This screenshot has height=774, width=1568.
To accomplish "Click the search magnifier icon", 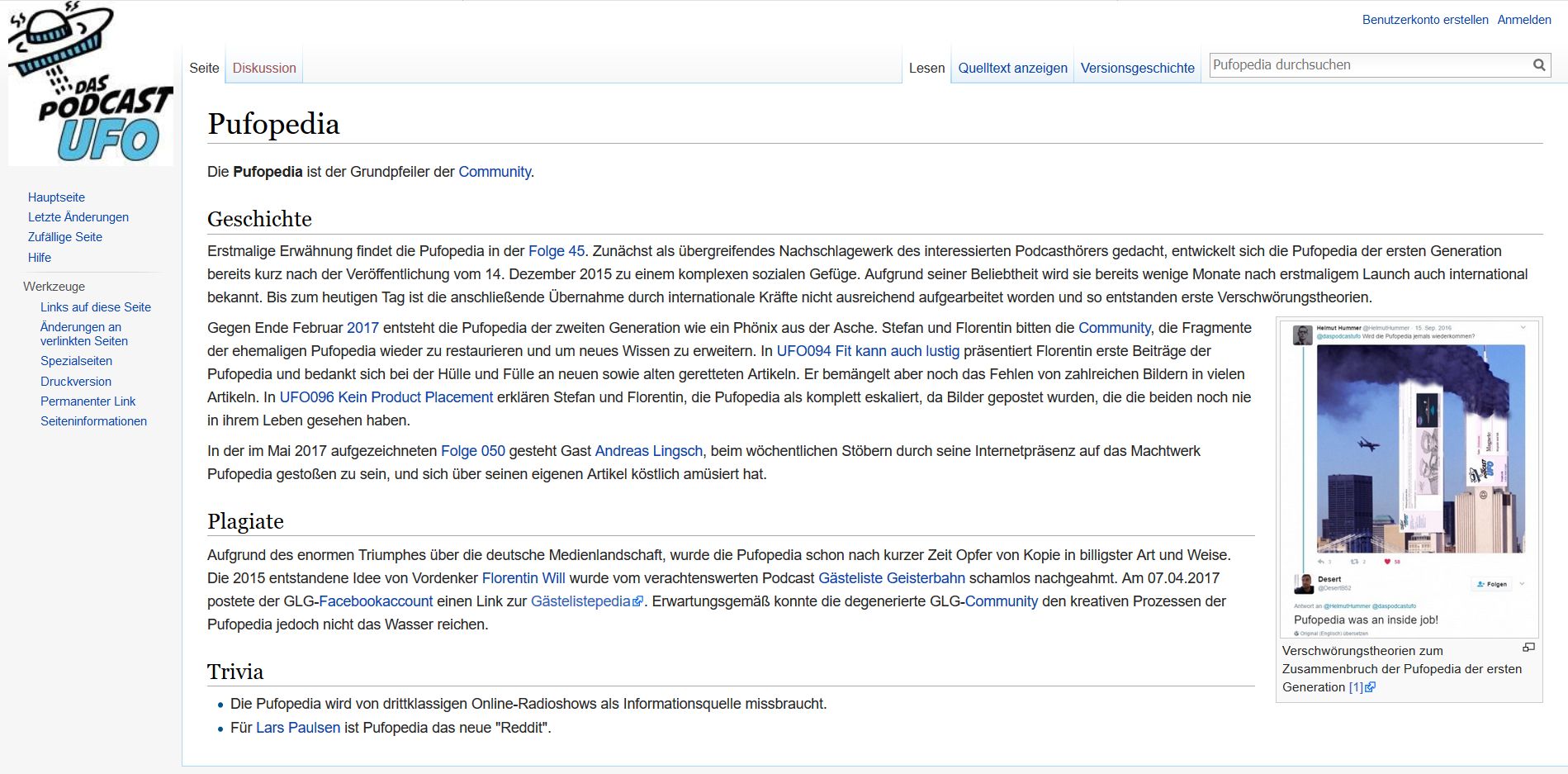I will pyautogui.click(x=1539, y=65).
